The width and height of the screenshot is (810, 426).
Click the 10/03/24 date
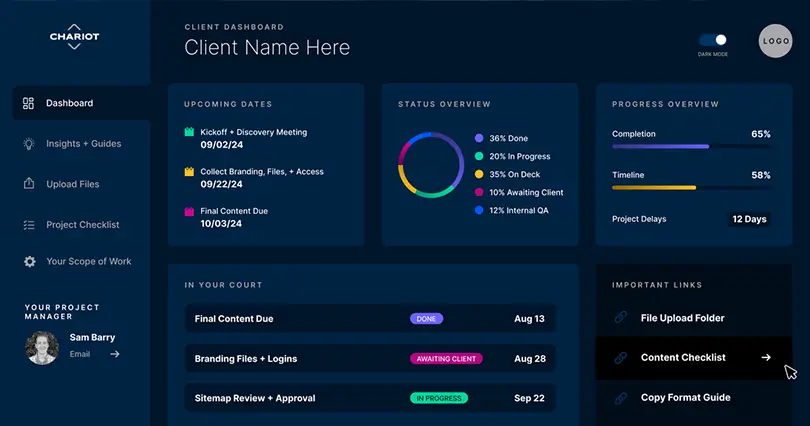point(221,224)
